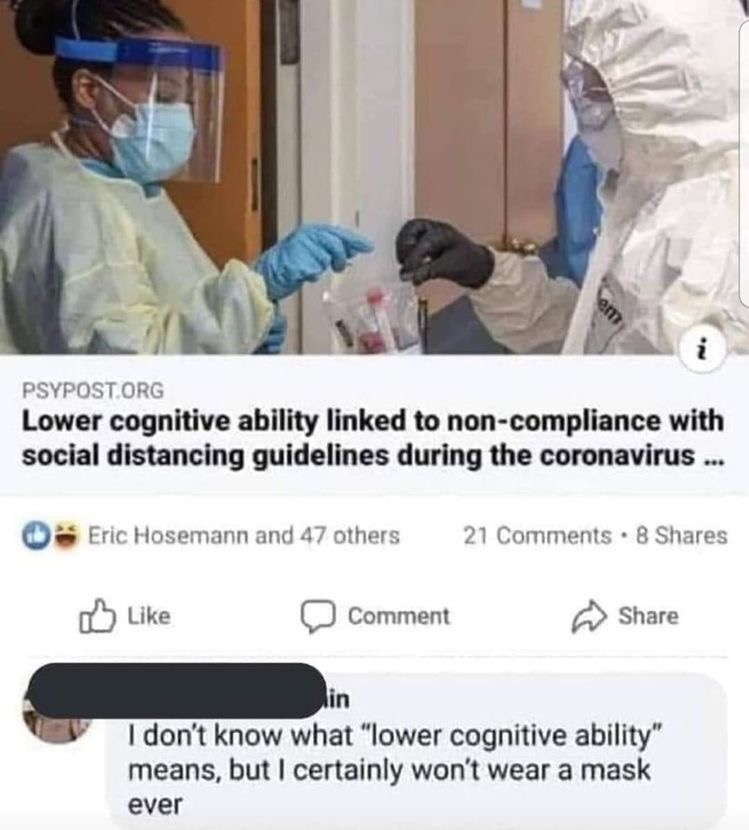View the 8 Shares list
This screenshot has width=749, height=830.
(x=682, y=535)
